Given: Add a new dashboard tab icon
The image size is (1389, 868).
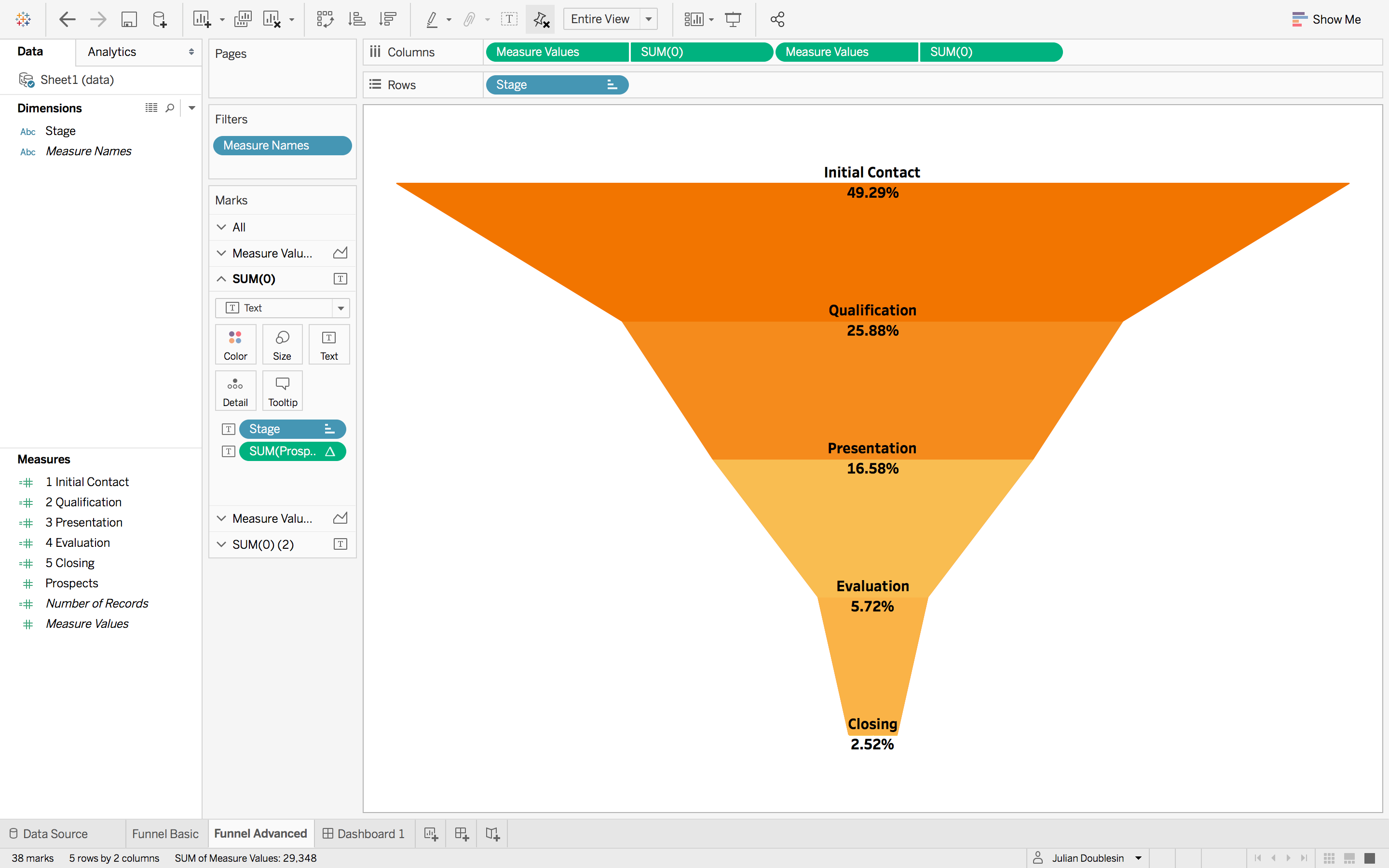Looking at the screenshot, I should (x=462, y=834).
